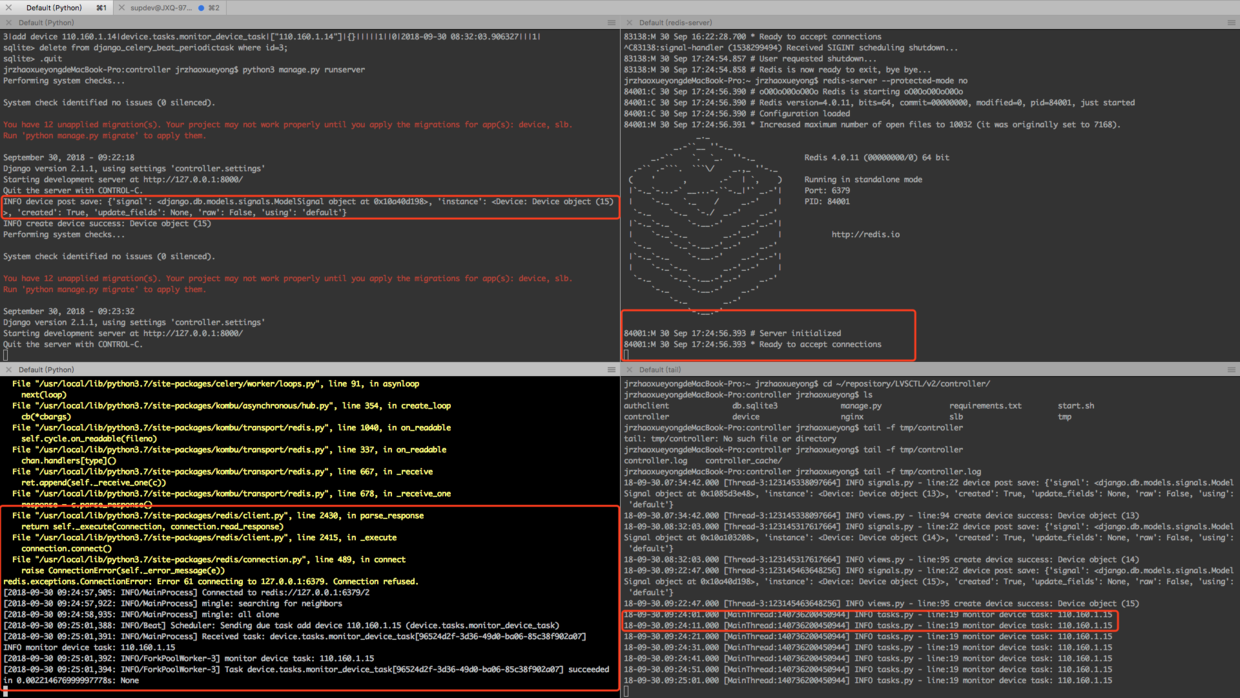Screen dimensions: 1240x698
Task: Click 'requirements.txt' in the ls output
Action: coord(985,405)
